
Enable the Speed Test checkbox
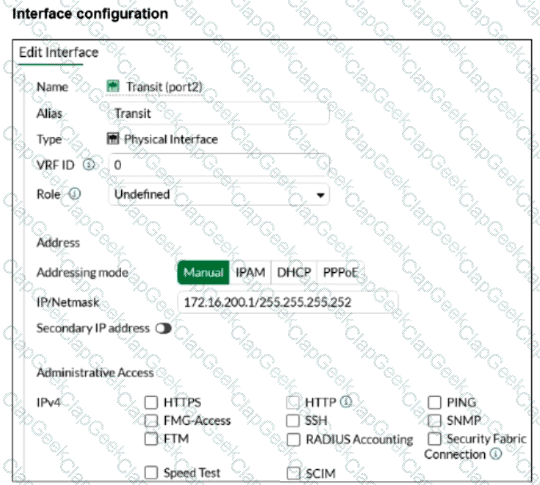pyautogui.click(x=151, y=473)
